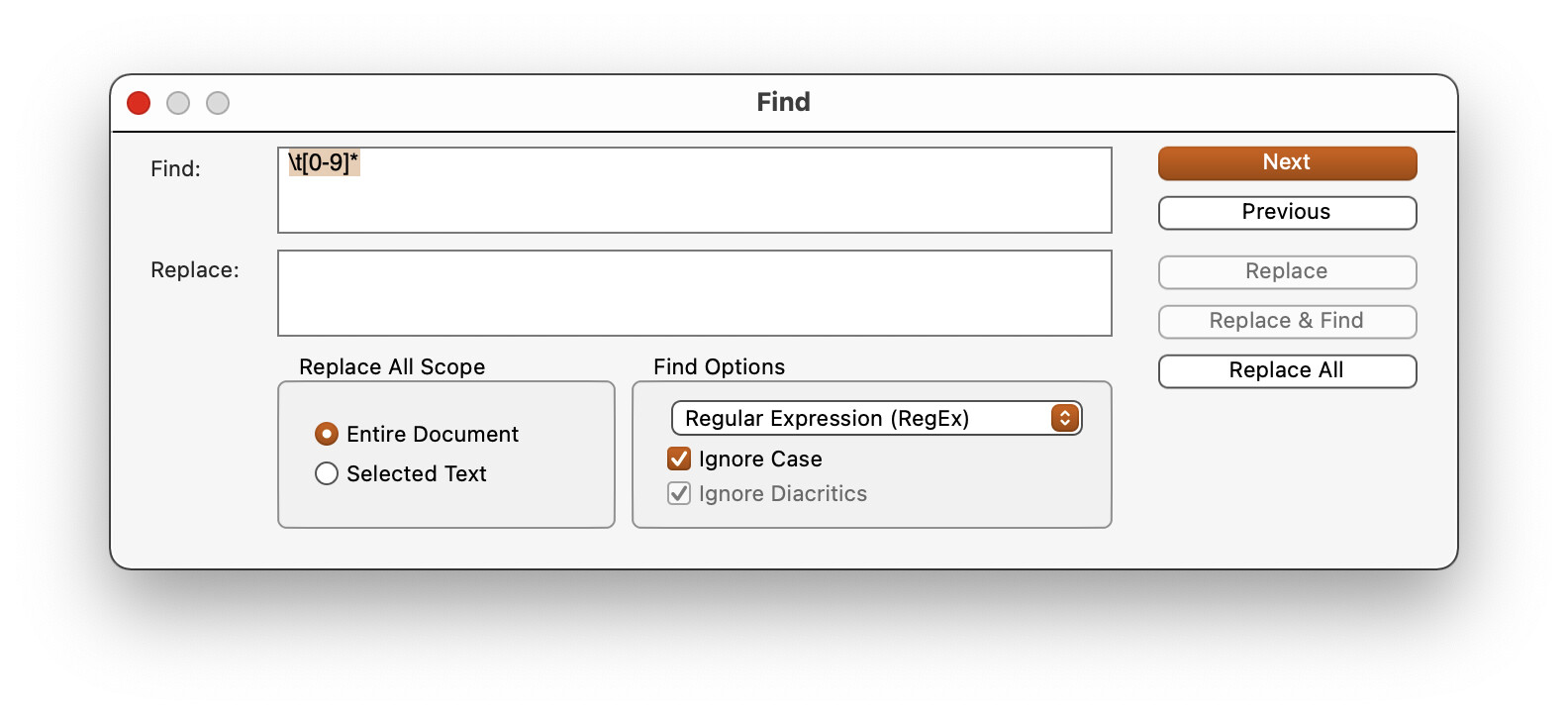Find the previous match with Previous

point(1287,213)
